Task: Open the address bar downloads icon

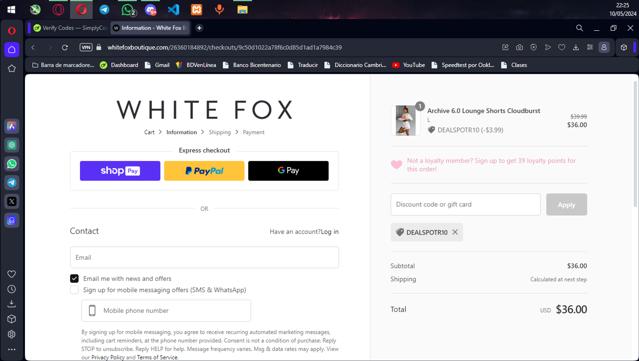Action: tap(576, 47)
